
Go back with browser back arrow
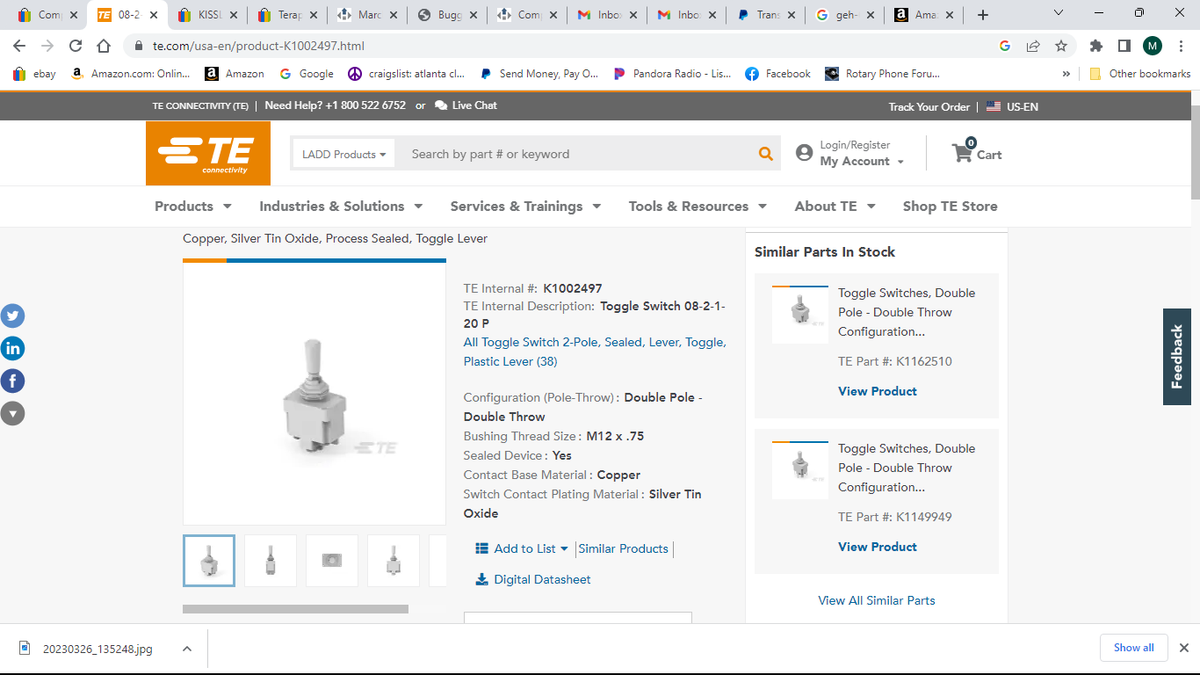[x=19, y=46]
